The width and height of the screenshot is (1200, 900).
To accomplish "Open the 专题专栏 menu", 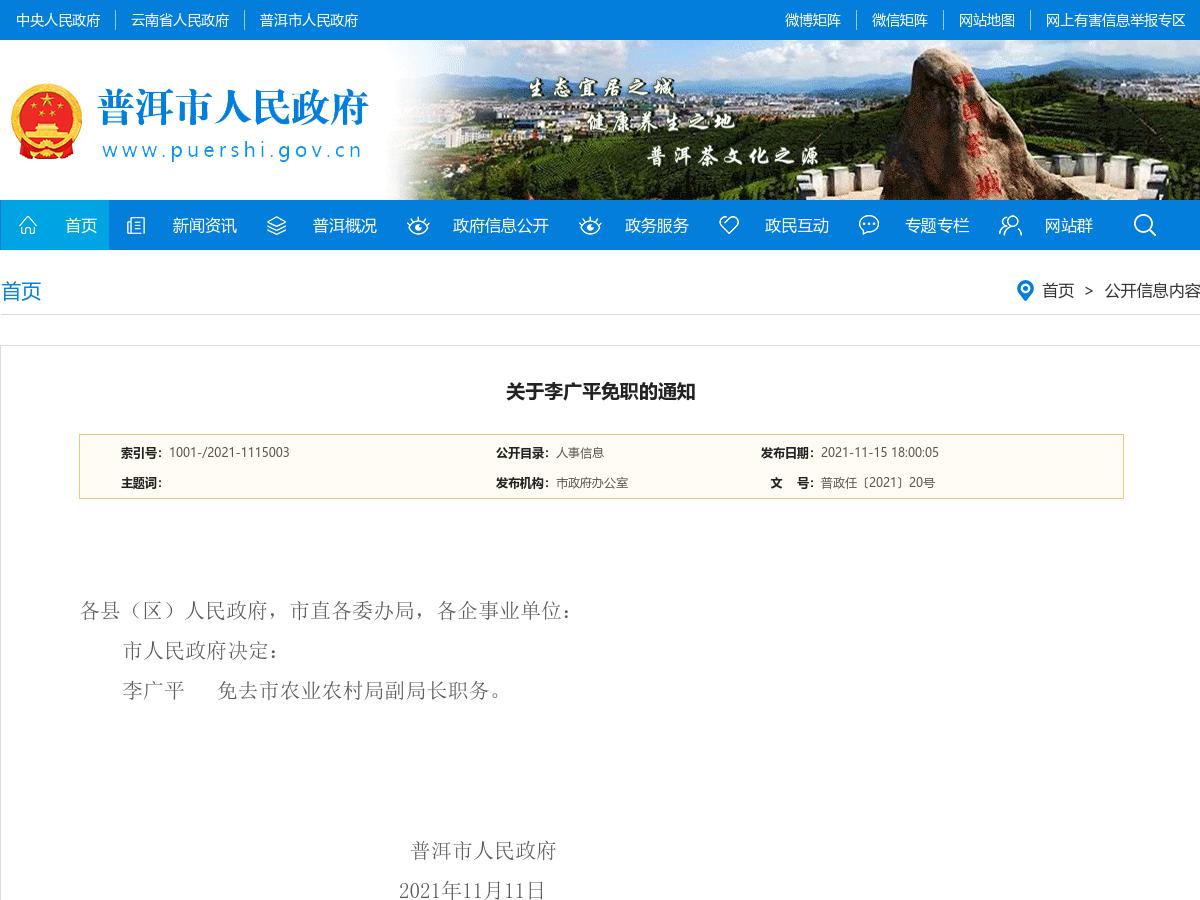I will [937, 225].
